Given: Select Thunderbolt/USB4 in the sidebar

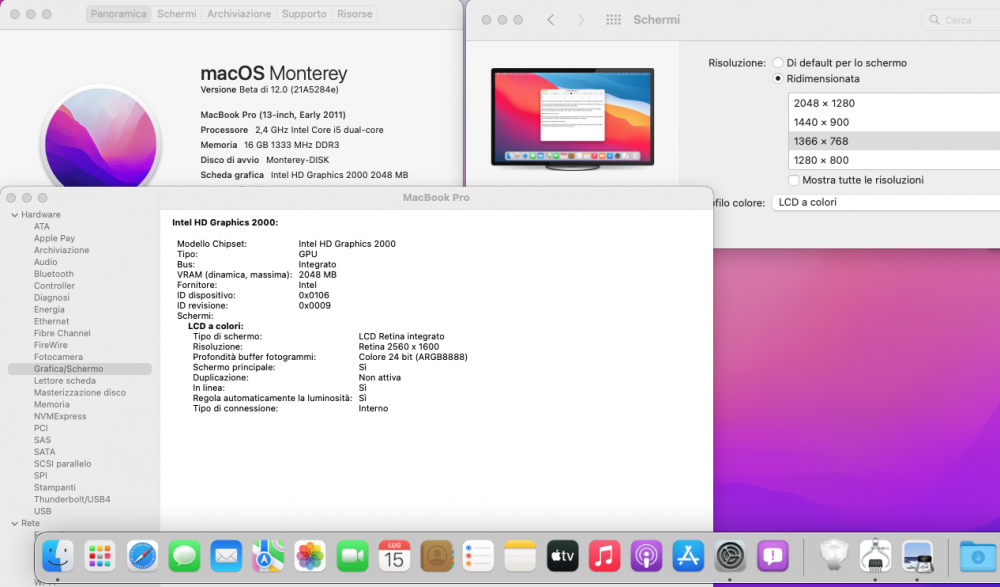Looking at the screenshot, I should [x=72, y=499].
